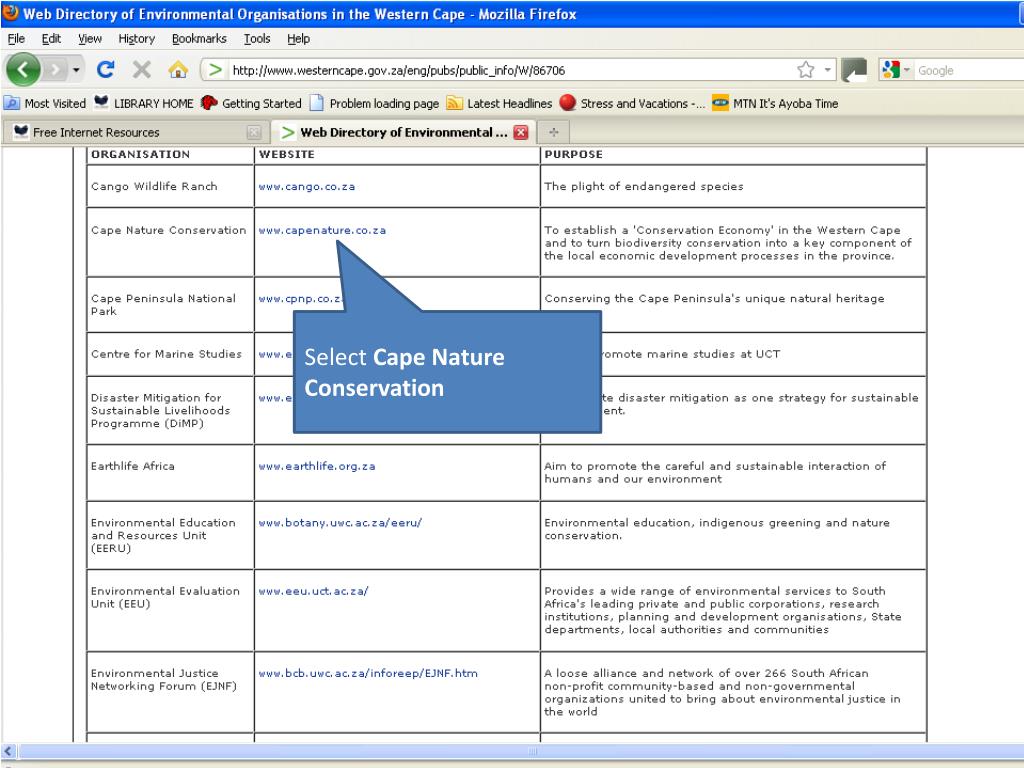Select the Web Directory of Environmental tab
The height and width of the screenshot is (768, 1024).
coord(404,133)
